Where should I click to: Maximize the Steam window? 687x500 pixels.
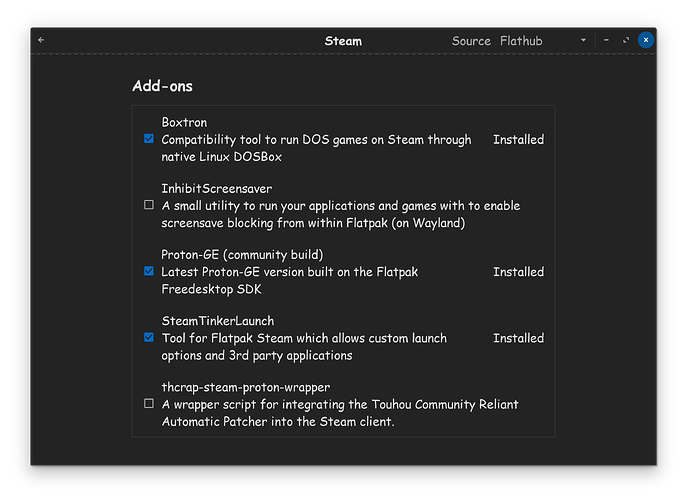(x=626, y=40)
